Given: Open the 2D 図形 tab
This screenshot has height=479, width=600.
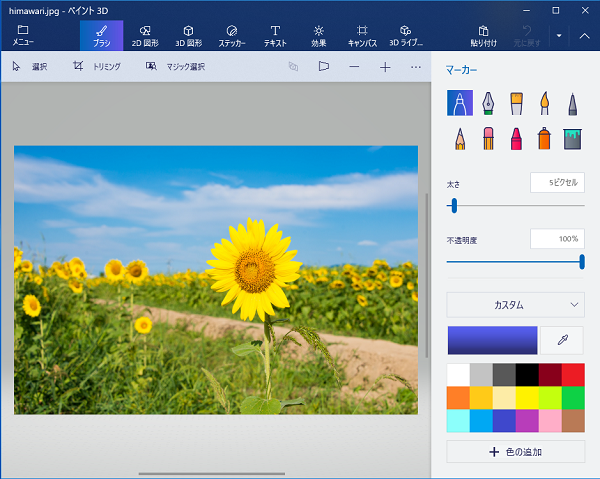Looking at the screenshot, I should [146, 36].
